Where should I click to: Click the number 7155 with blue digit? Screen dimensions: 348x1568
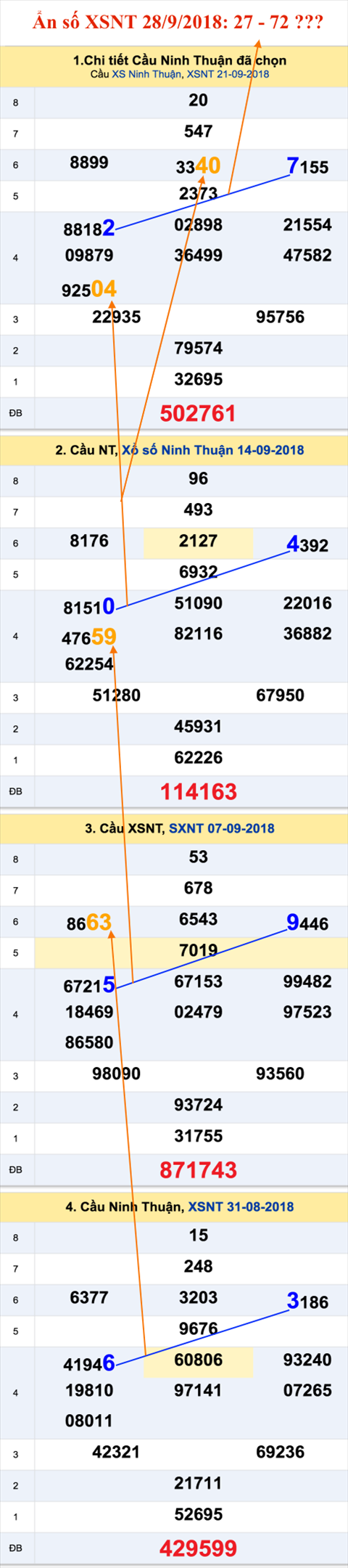click(307, 166)
